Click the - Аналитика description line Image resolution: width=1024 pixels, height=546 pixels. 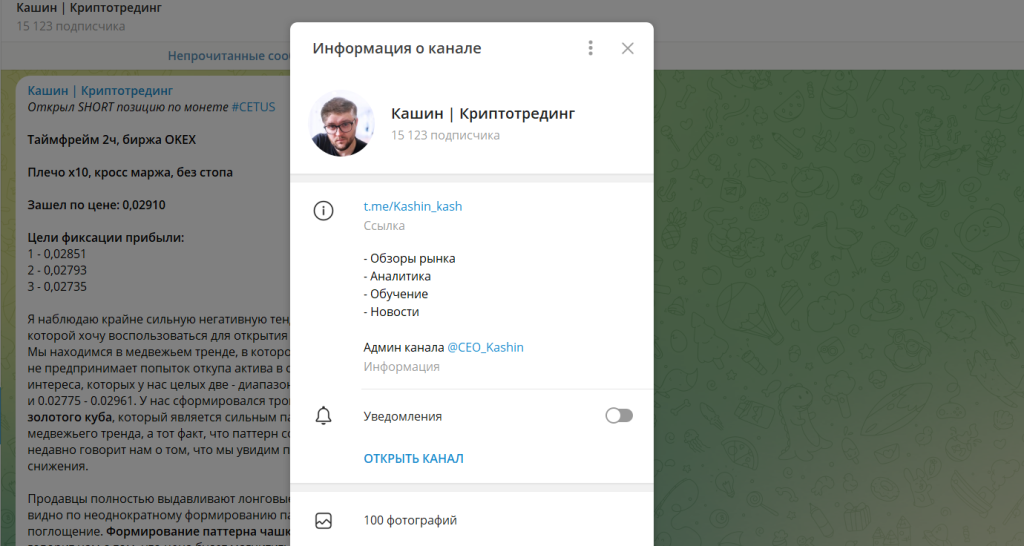coord(397,276)
